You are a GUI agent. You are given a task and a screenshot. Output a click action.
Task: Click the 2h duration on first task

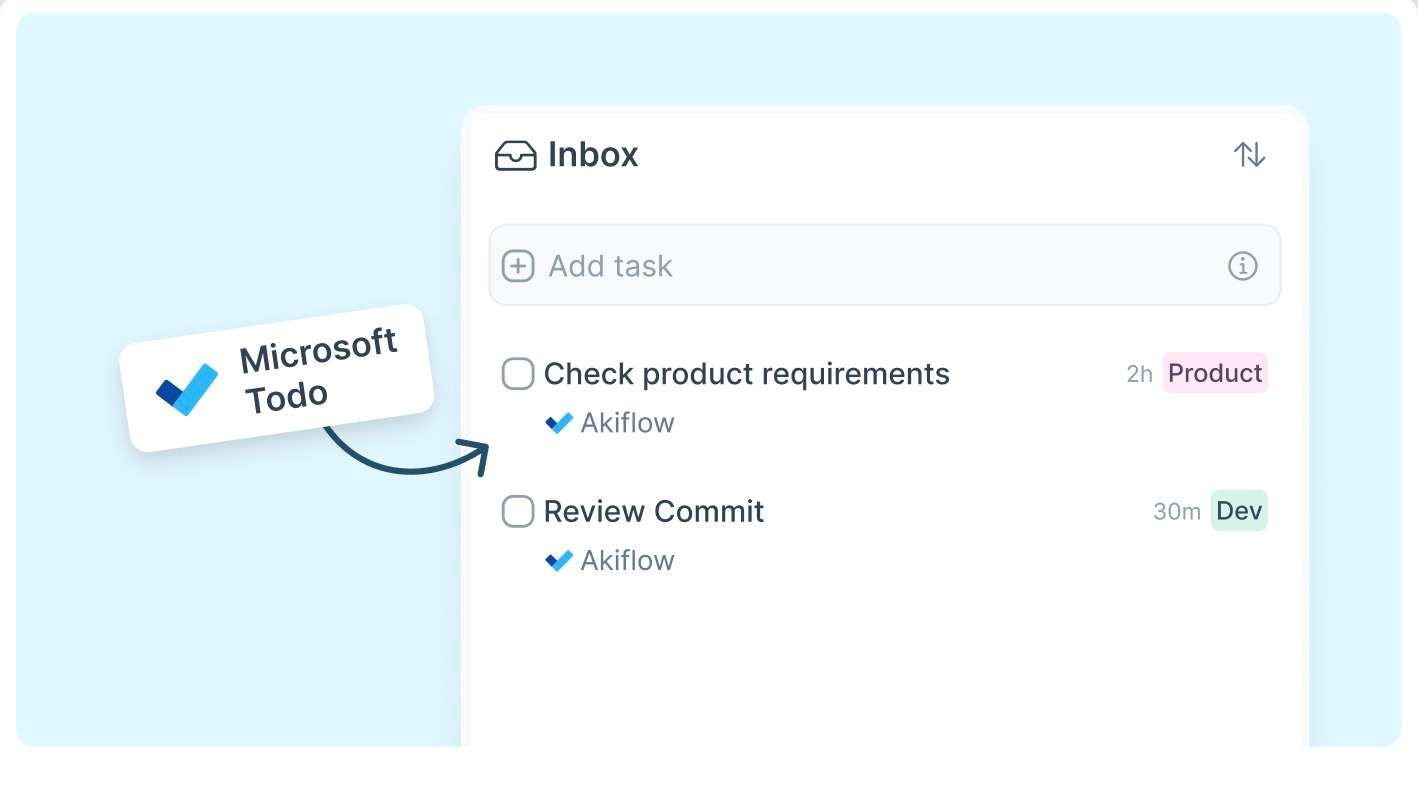click(1139, 374)
